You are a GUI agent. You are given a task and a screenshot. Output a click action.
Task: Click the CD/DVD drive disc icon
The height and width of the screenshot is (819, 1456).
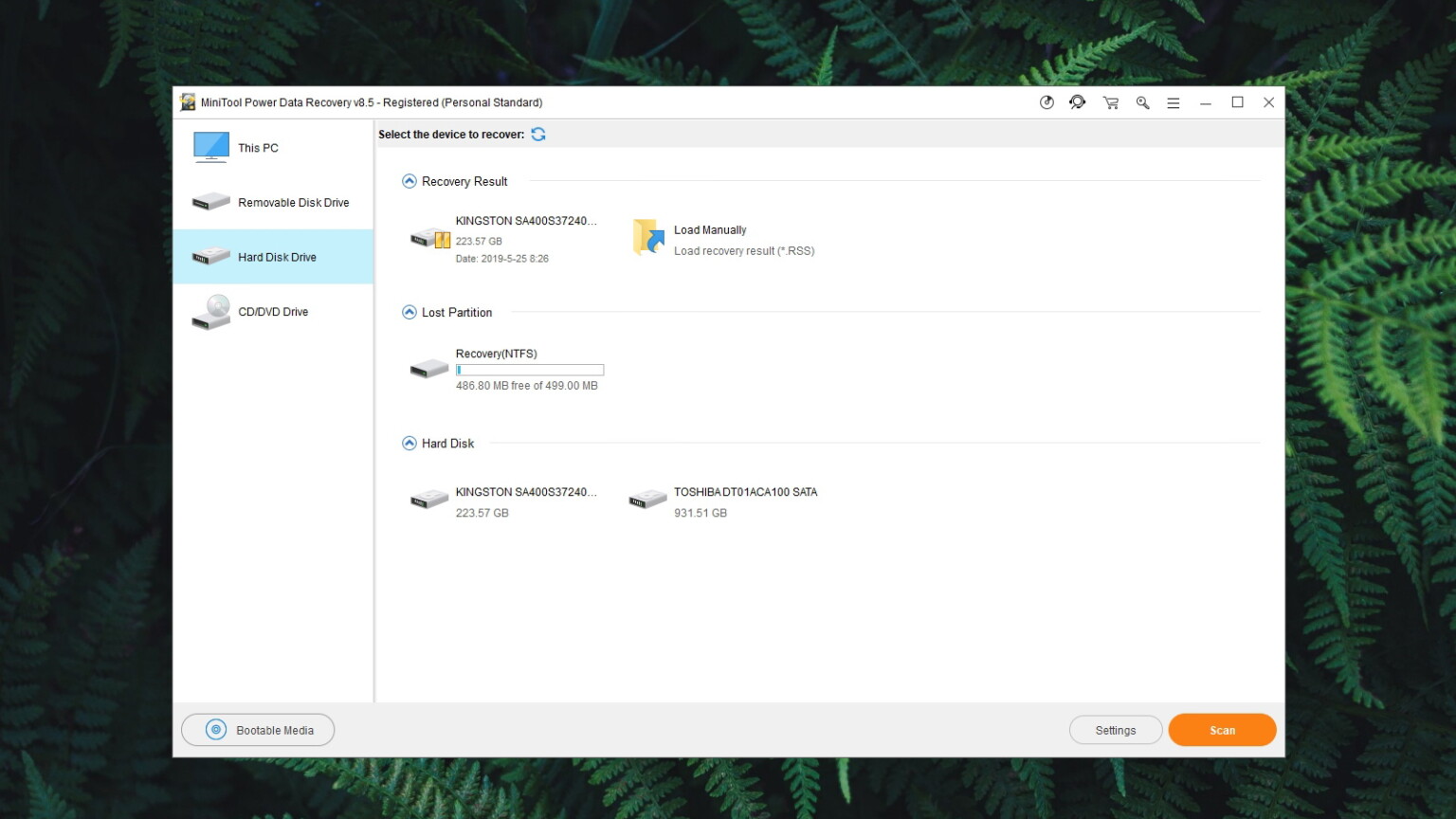[x=210, y=312]
